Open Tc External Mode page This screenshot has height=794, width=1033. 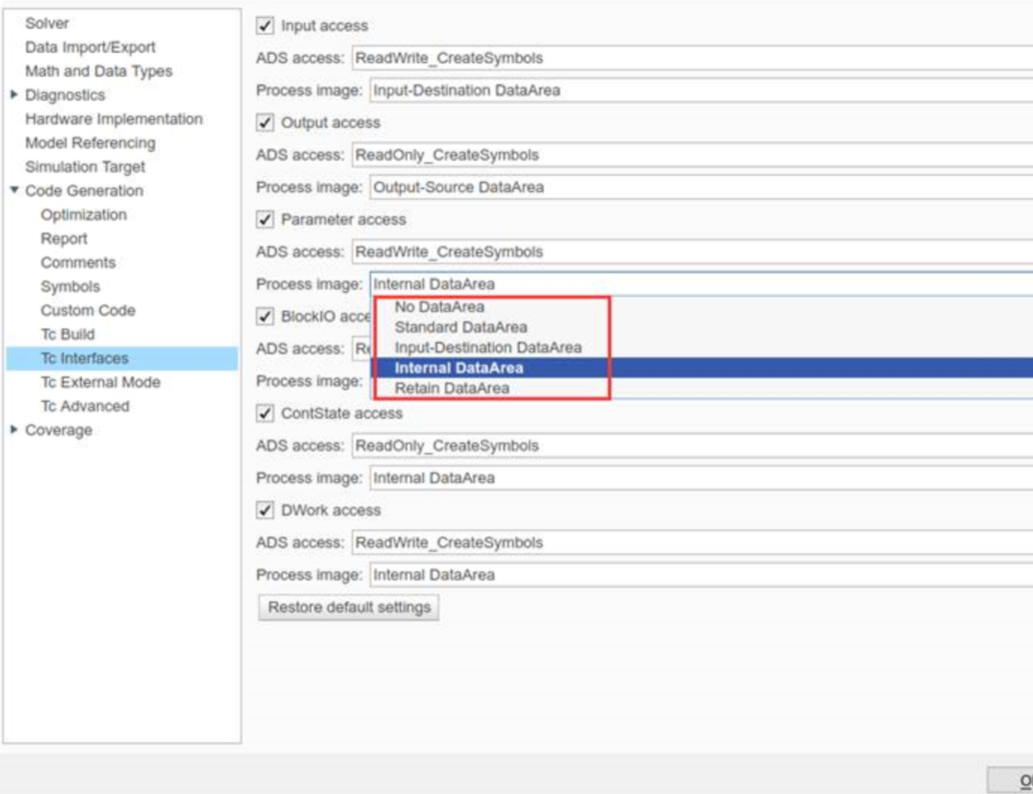point(100,382)
